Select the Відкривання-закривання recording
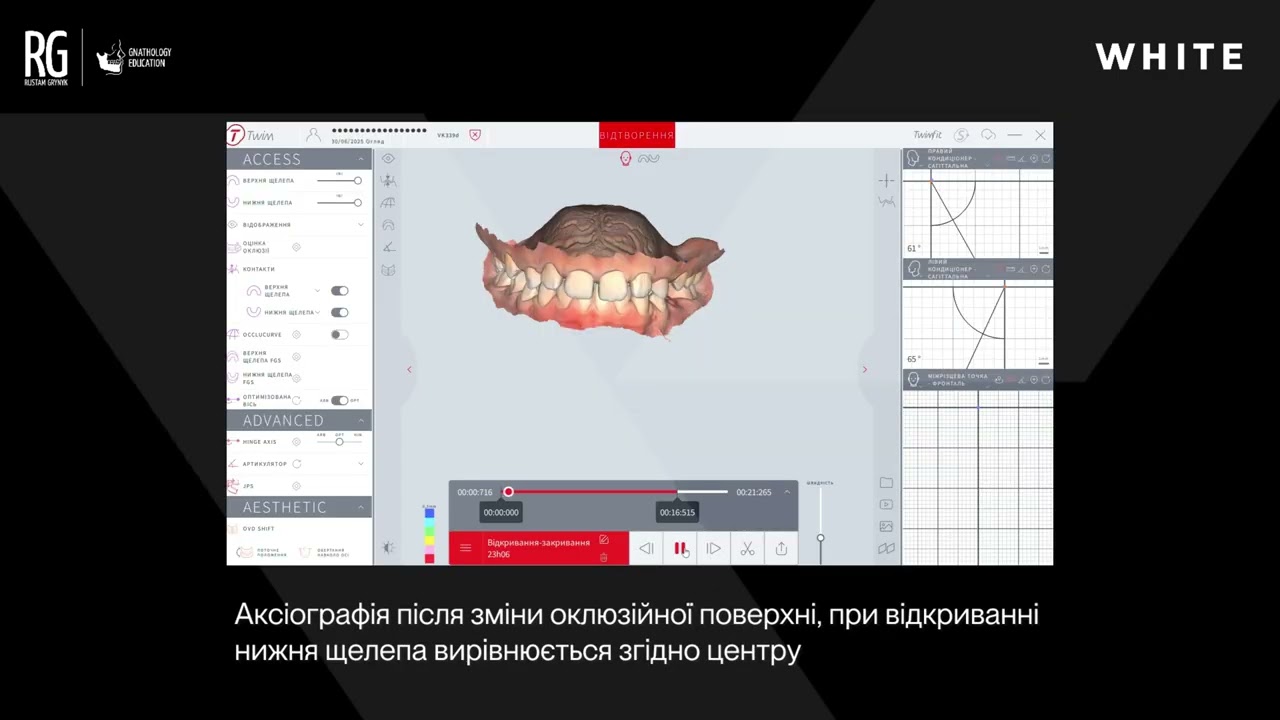1280x720 pixels. 539,548
